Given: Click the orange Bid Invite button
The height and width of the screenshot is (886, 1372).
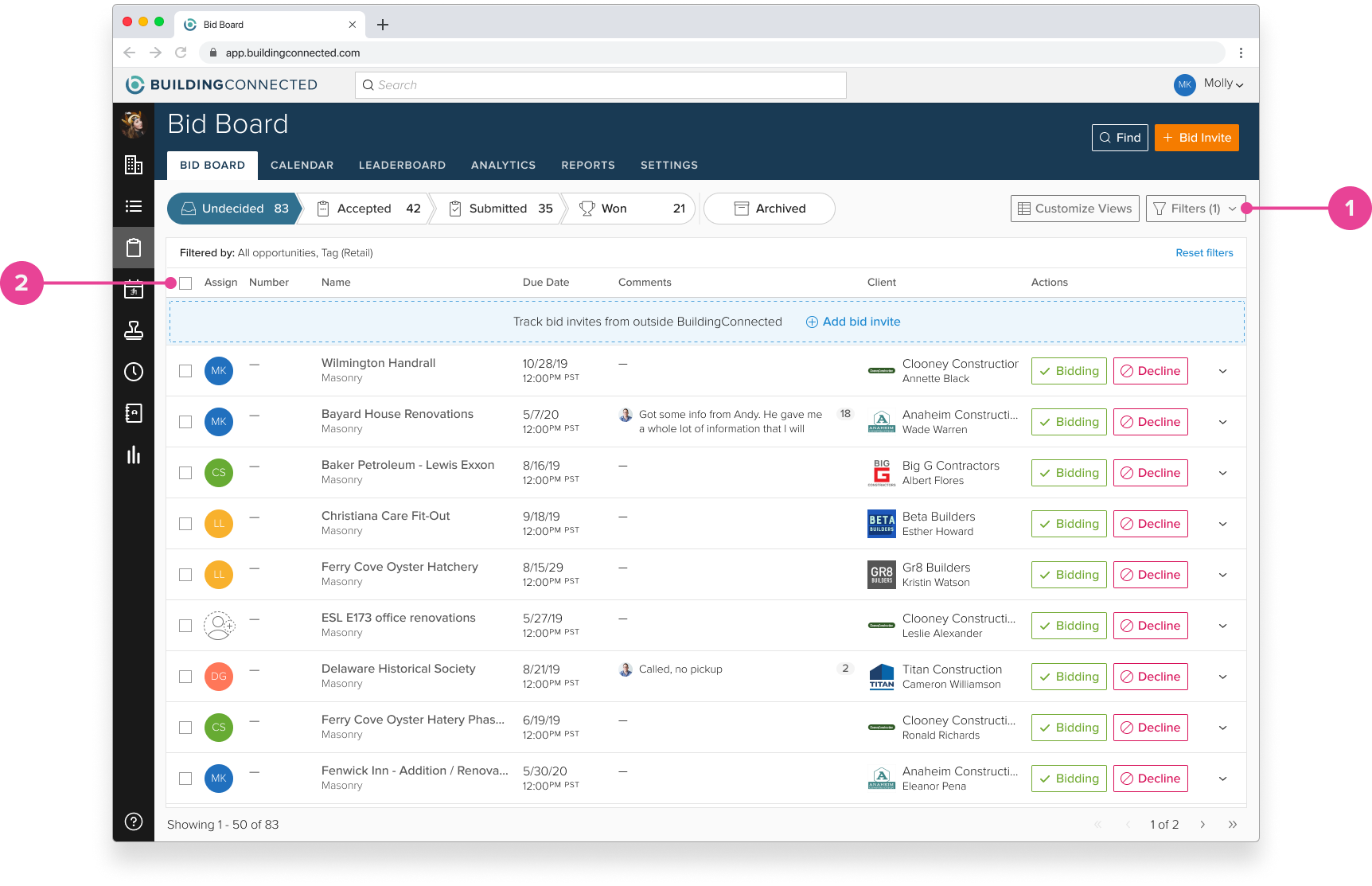Looking at the screenshot, I should pyautogui.click(x=1197, y=138).
